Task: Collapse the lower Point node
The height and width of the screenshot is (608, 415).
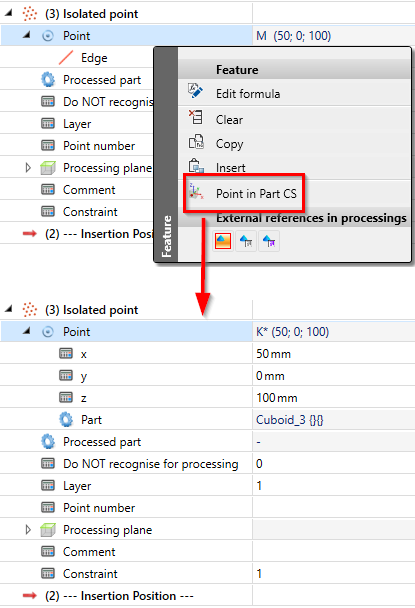Action: click(26, 331)
